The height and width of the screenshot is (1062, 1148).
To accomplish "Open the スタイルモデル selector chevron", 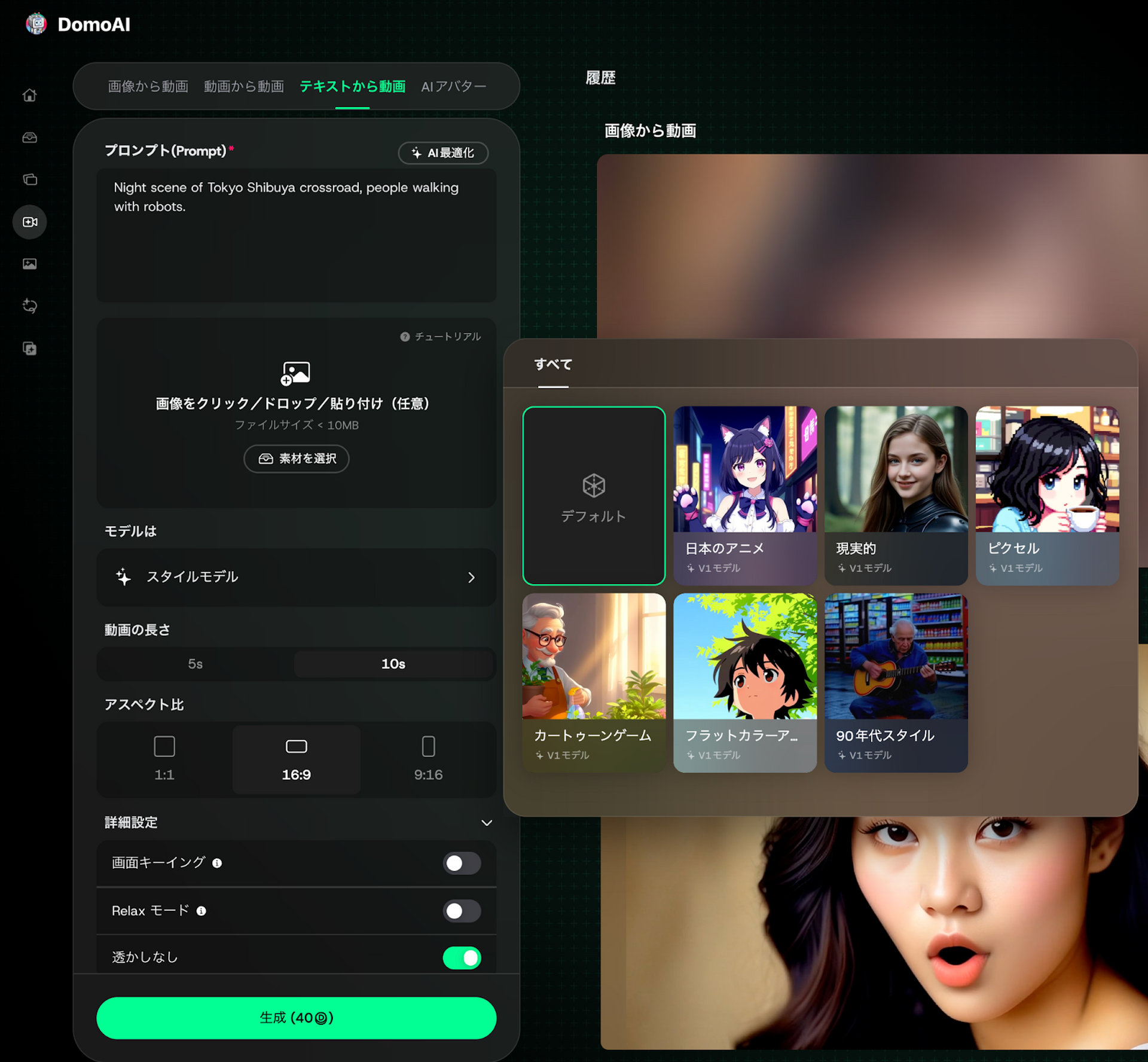I will 471,577.
